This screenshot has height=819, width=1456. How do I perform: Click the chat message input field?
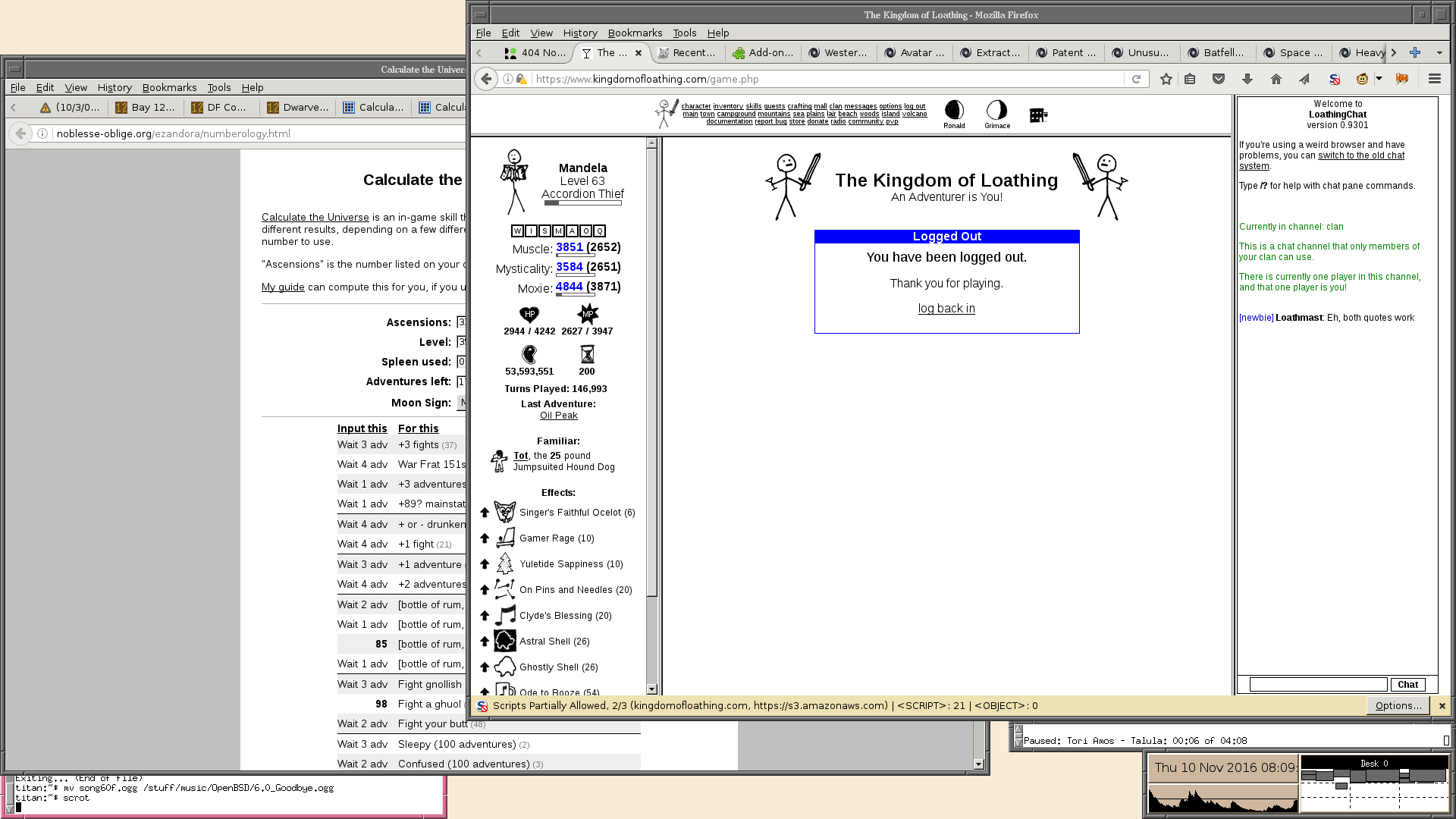point(1318,685)
